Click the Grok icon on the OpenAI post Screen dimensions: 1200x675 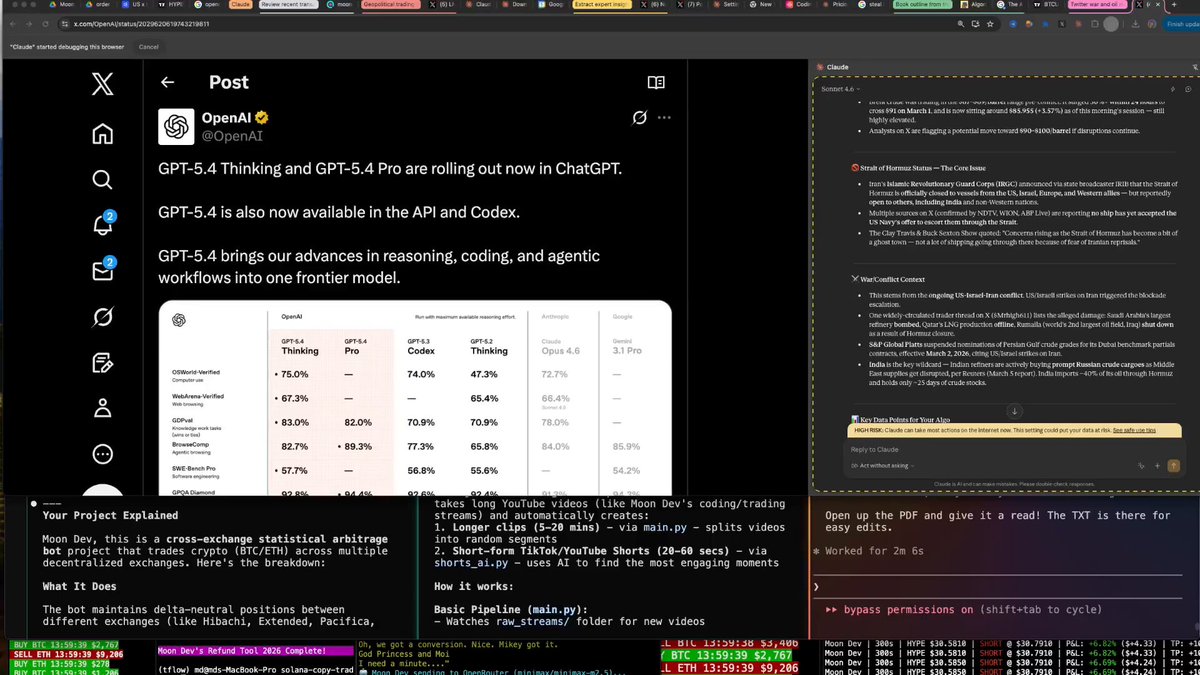point(639,118)
